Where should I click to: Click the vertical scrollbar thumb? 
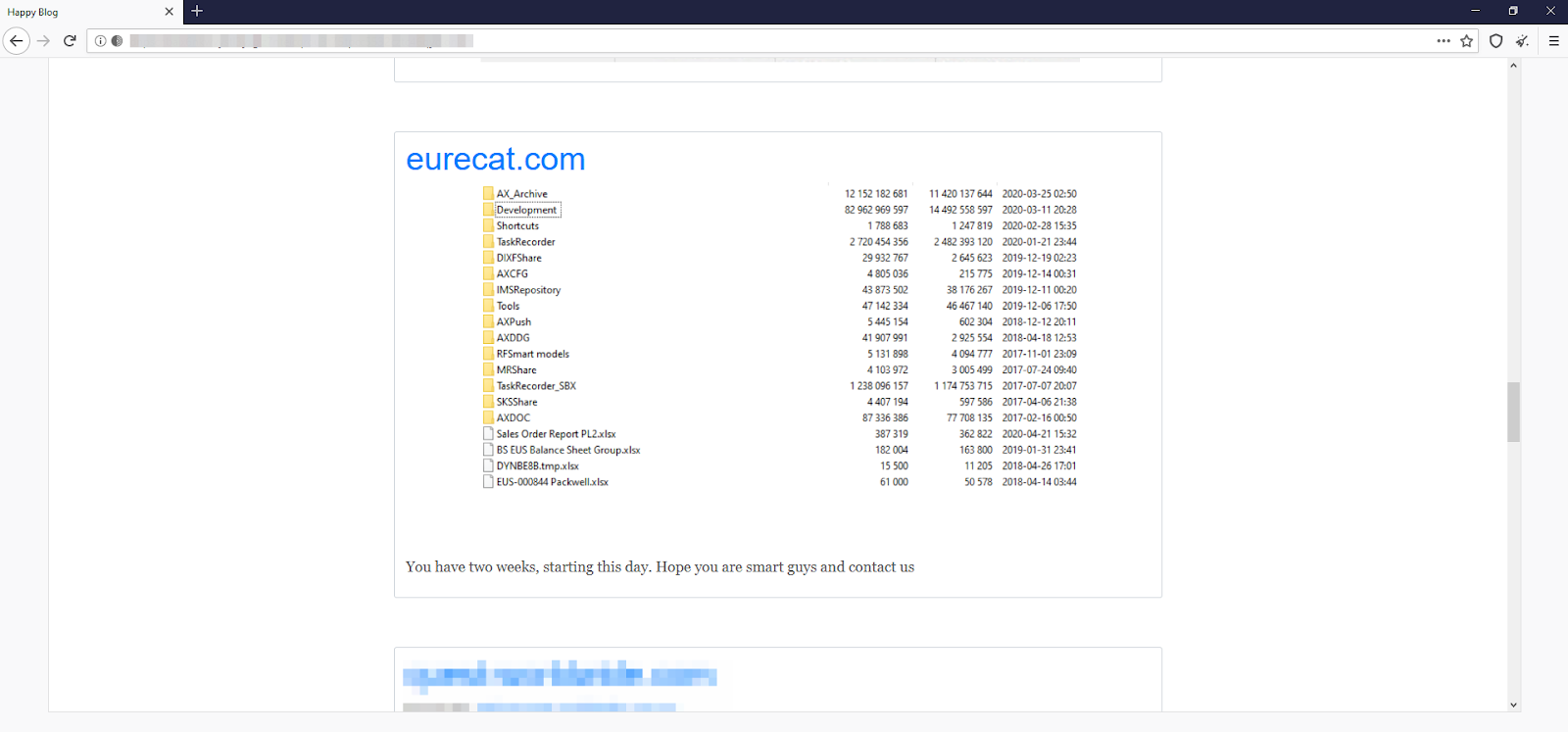(1513, 412)
